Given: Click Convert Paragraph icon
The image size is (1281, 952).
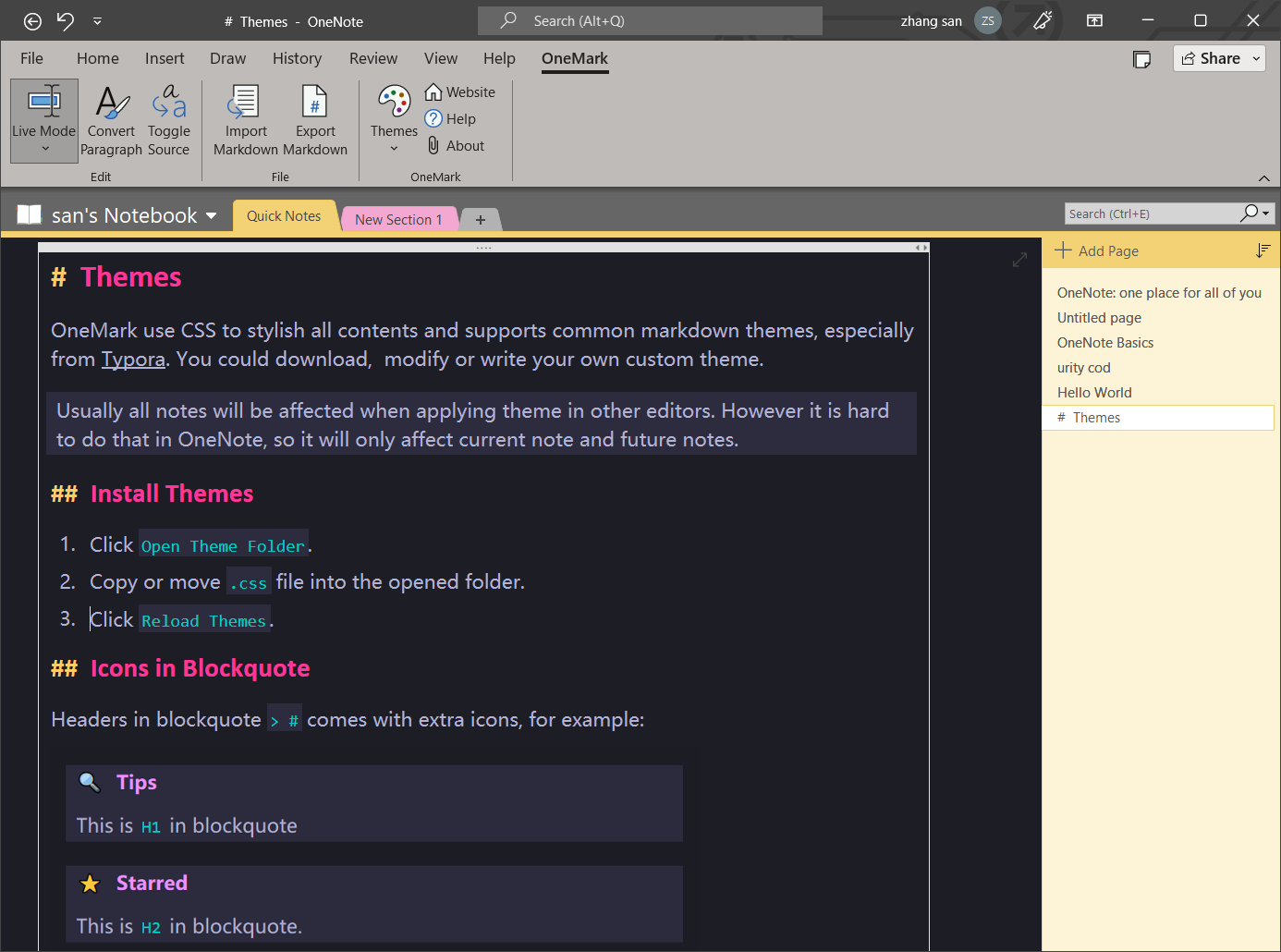Looking at the screenshot, I should [x=112, y=103].
